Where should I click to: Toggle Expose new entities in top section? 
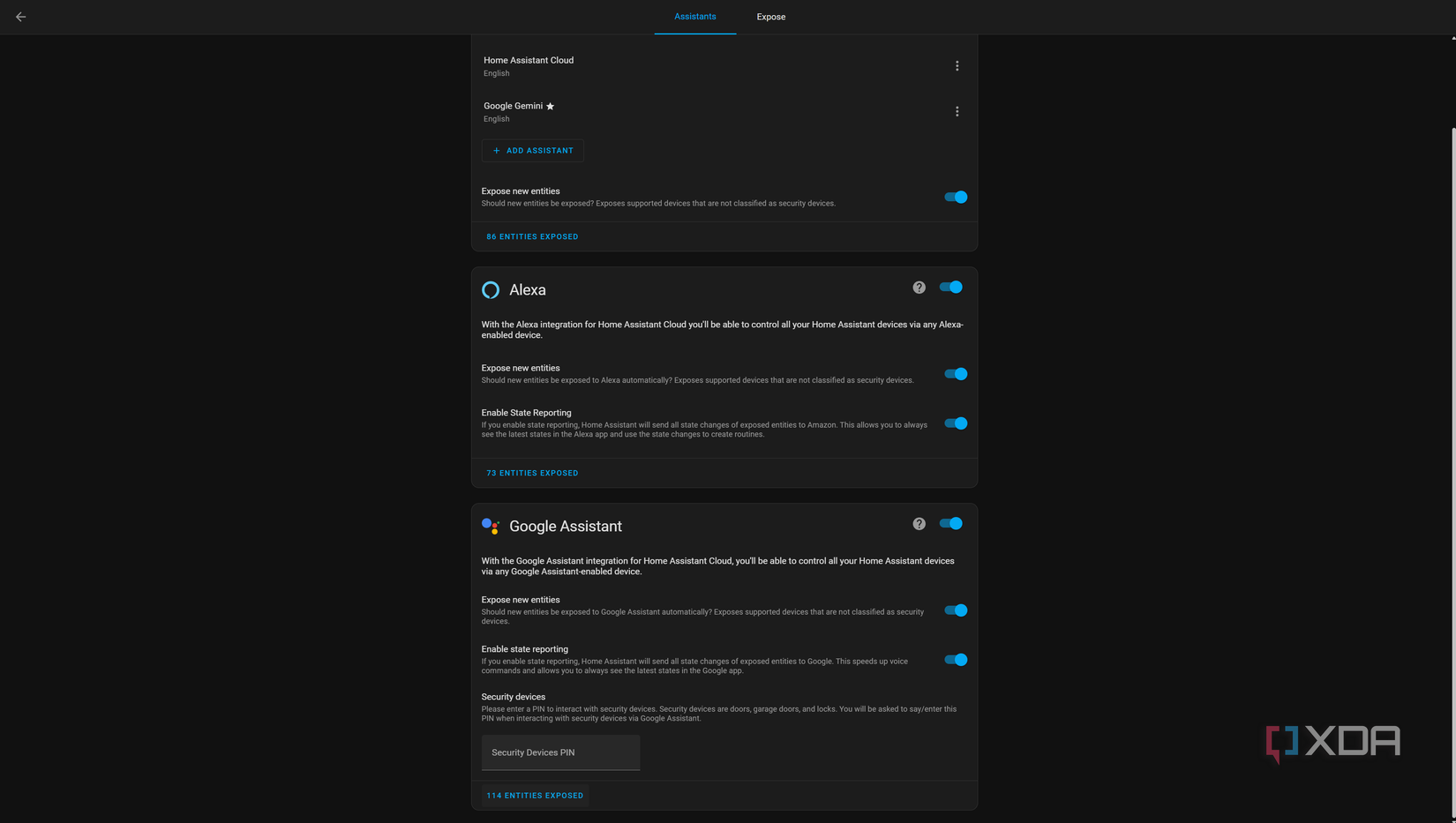point(956,197)
